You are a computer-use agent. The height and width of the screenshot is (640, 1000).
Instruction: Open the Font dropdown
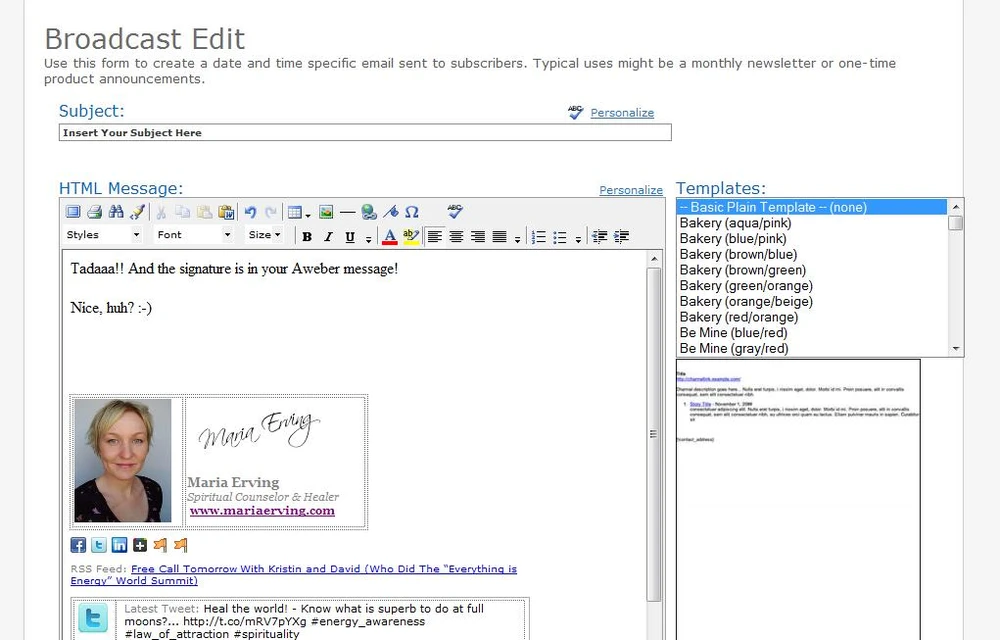click(x=194, y=235)
